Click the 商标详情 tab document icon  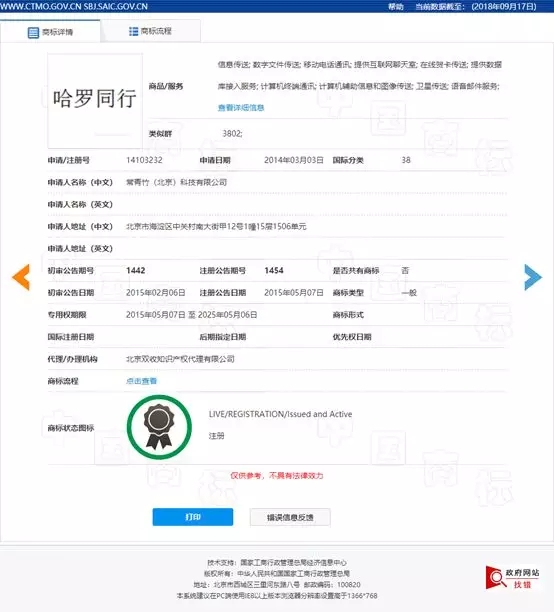point(33,32)
